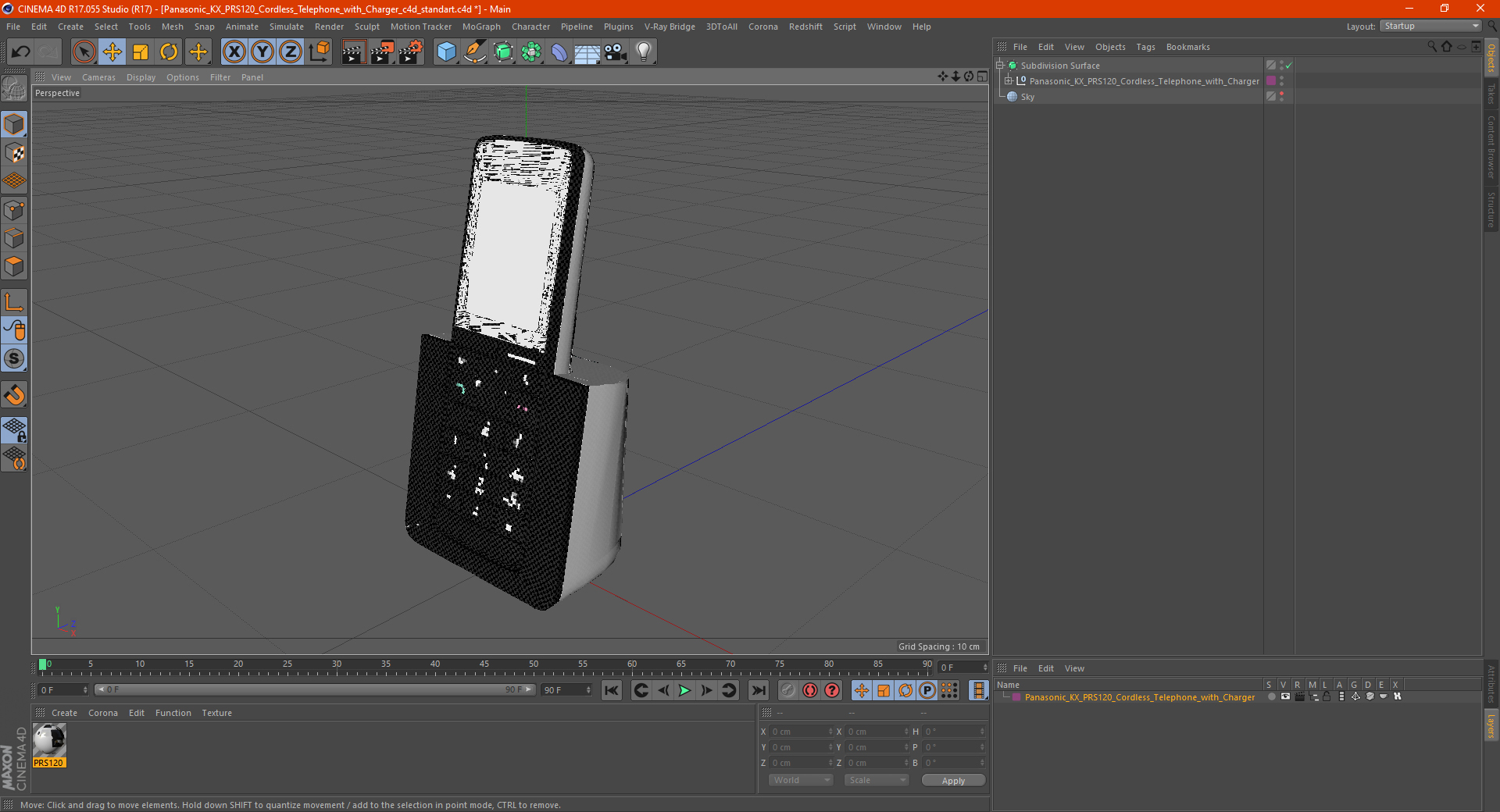1500x812 pixels.
Task: Switch the coordinate system icon
Action: tap(319, 52)
